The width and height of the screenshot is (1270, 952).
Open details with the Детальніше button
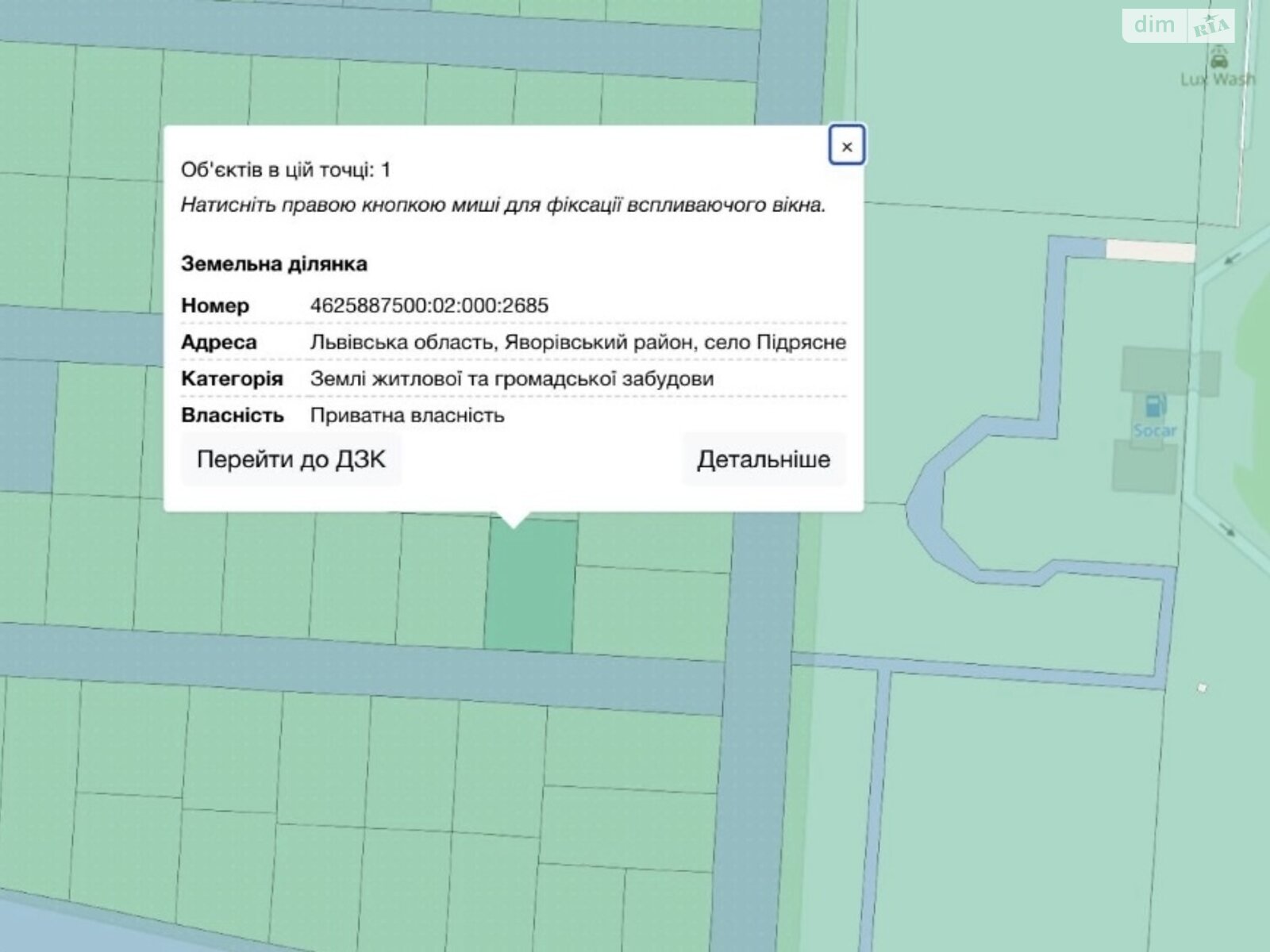[x=764, y=459]
